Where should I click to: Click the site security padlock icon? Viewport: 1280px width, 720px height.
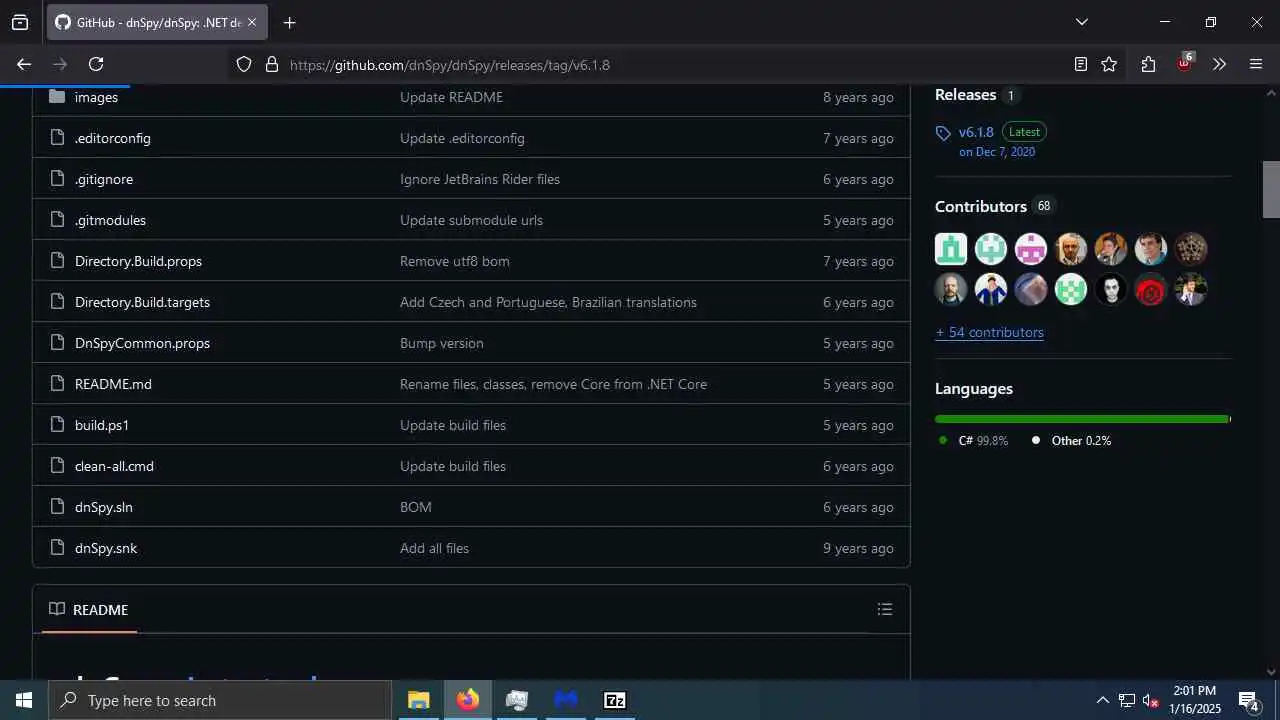[271, 64]
